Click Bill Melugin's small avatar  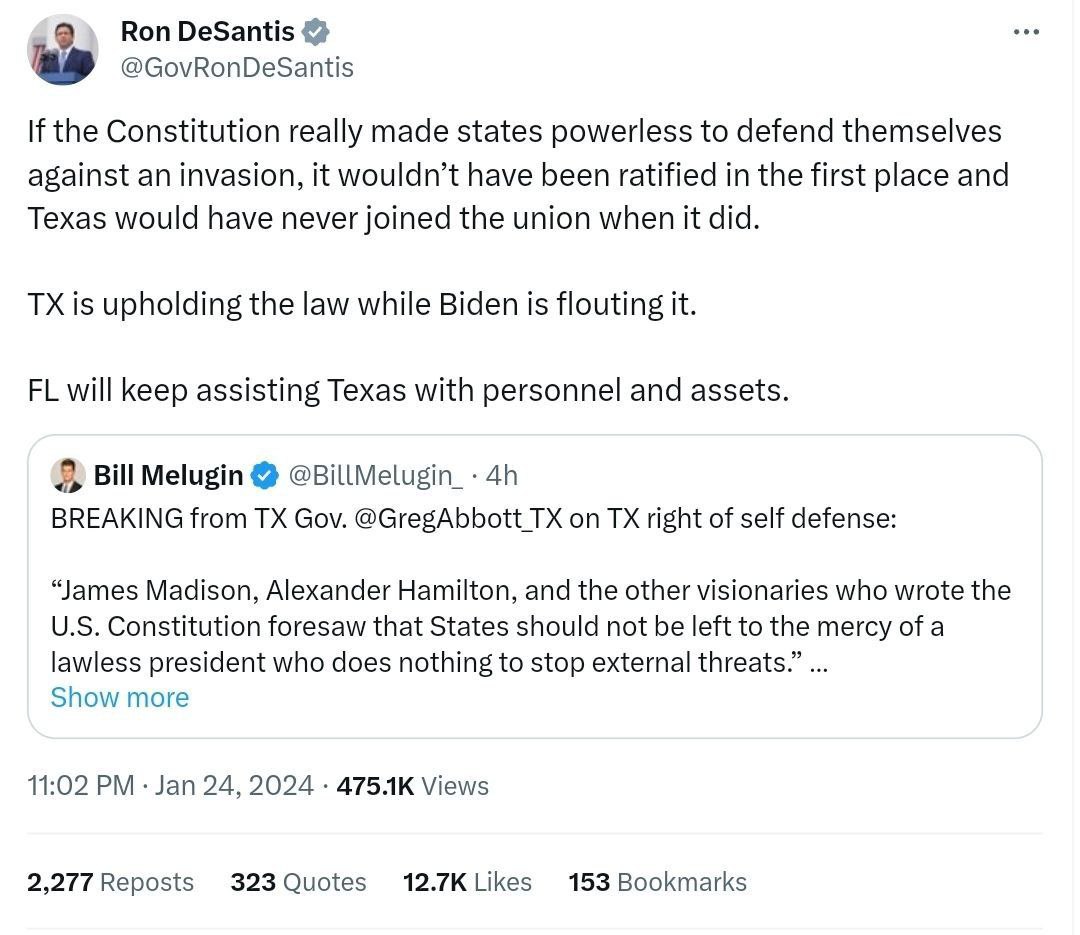[x=68, y=476]
